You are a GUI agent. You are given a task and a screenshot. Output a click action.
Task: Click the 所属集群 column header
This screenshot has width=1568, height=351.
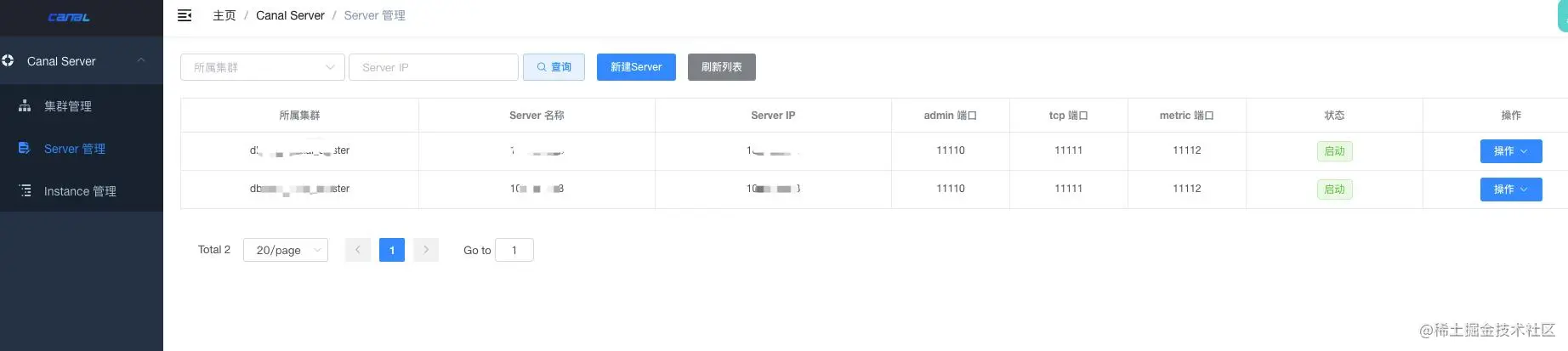pos(299,116)
